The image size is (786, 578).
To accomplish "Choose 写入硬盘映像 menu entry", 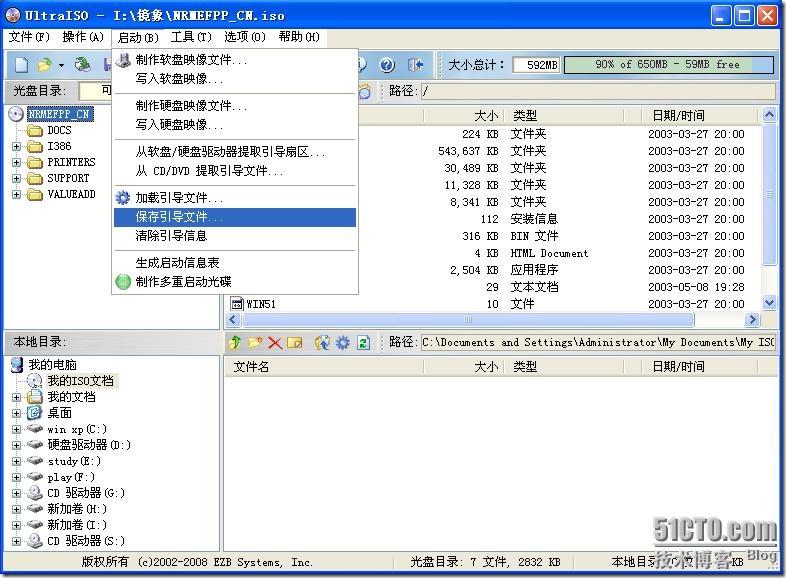I will tap(235, 124).
